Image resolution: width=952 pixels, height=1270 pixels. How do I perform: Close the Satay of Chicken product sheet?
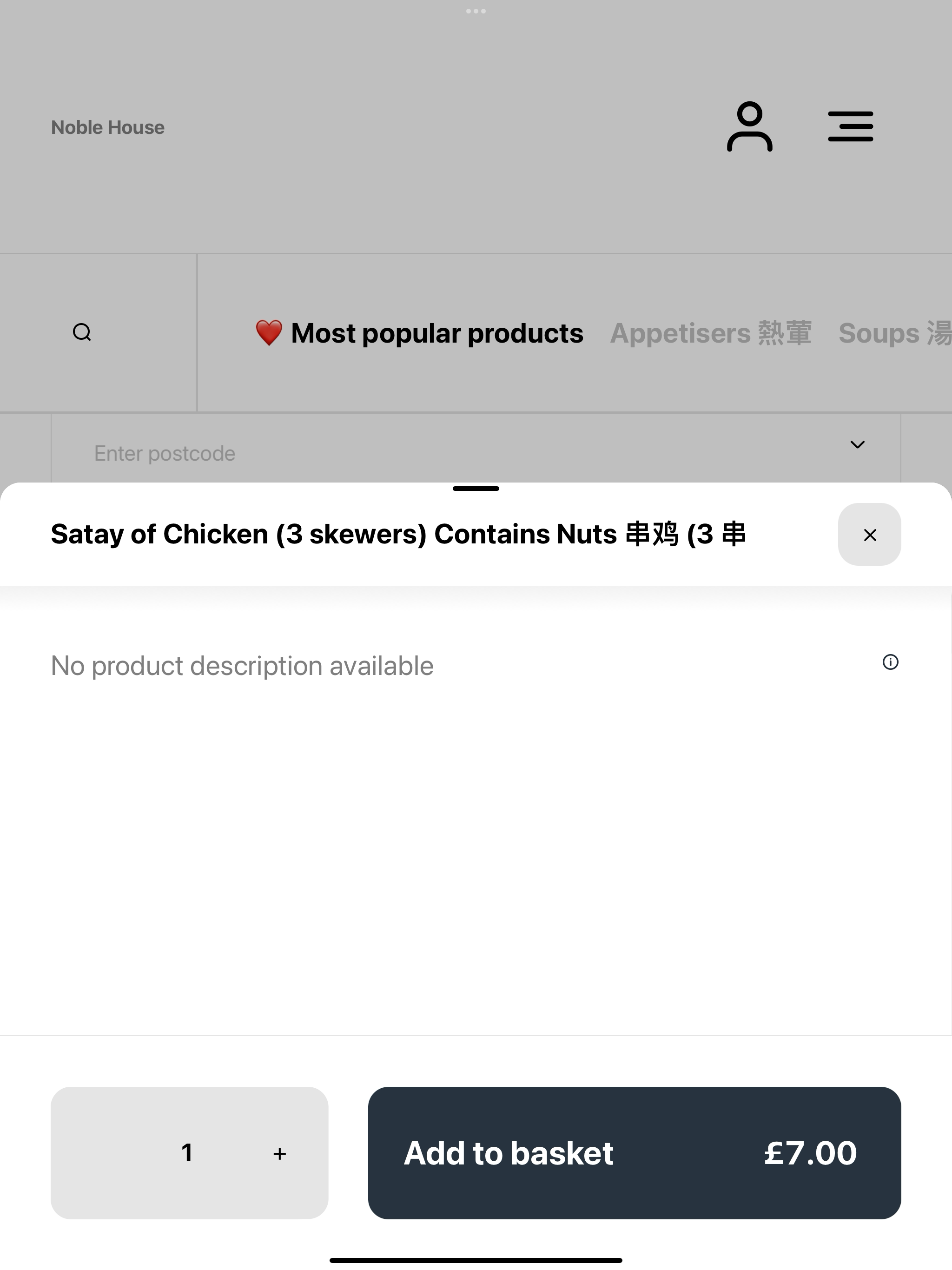(869, 535)
